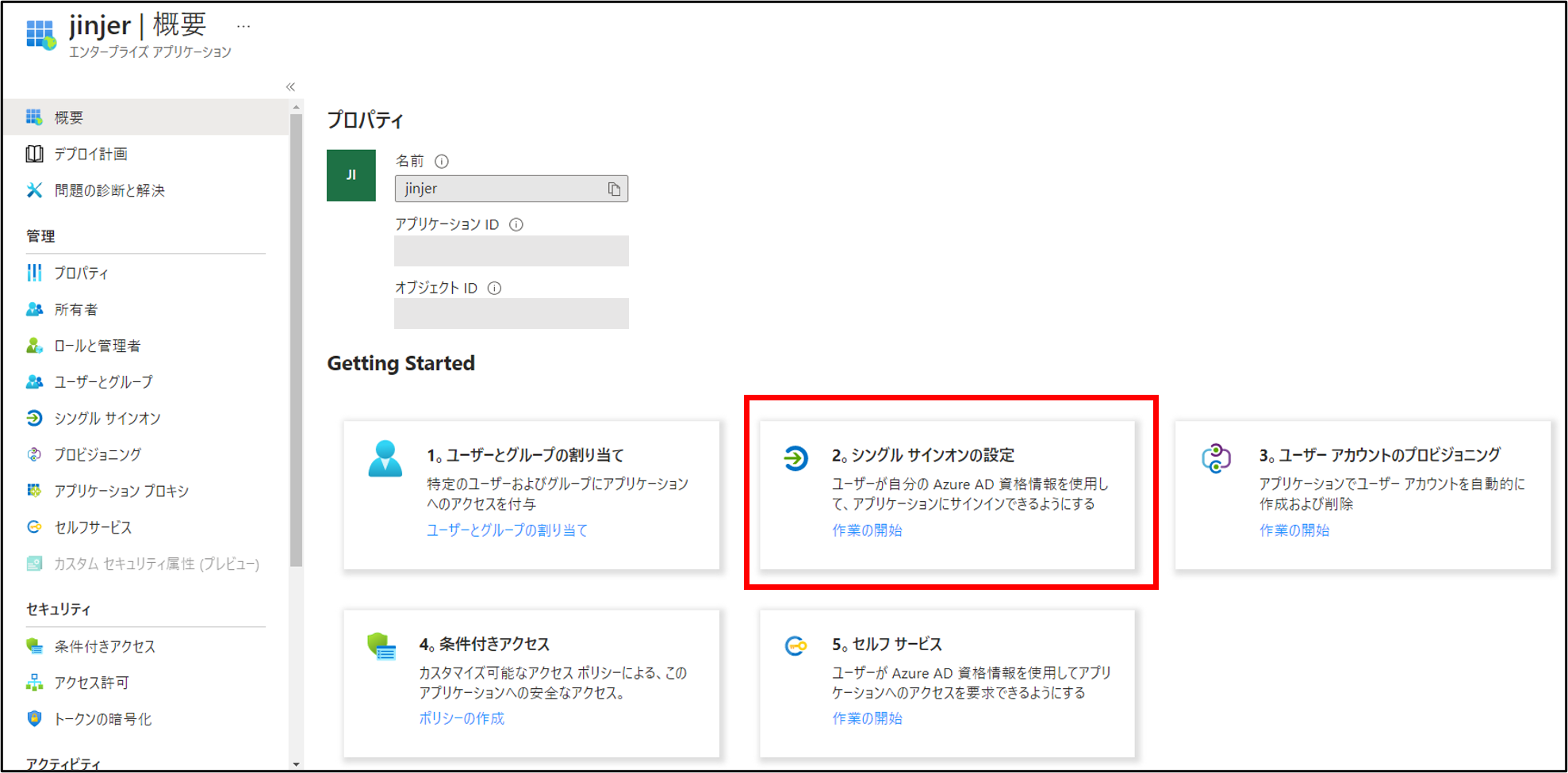Open the ellipsis menu beside the jinjer title
Image resolution: width=1568 pixels, height=773 pixels.
[243, 27]
